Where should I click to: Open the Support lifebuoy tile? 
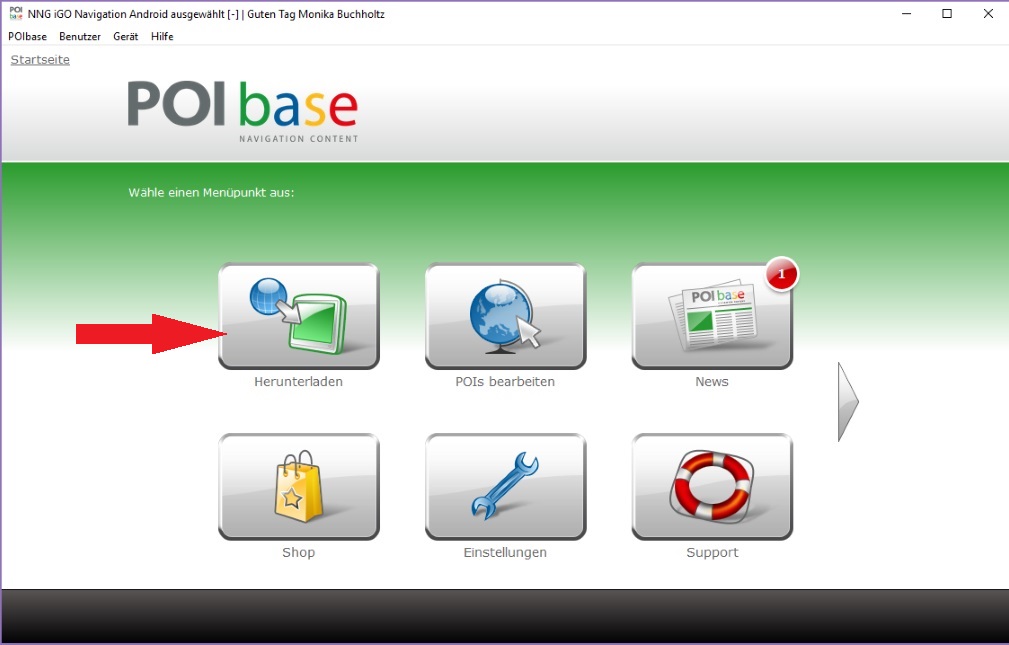coord(712,487)
